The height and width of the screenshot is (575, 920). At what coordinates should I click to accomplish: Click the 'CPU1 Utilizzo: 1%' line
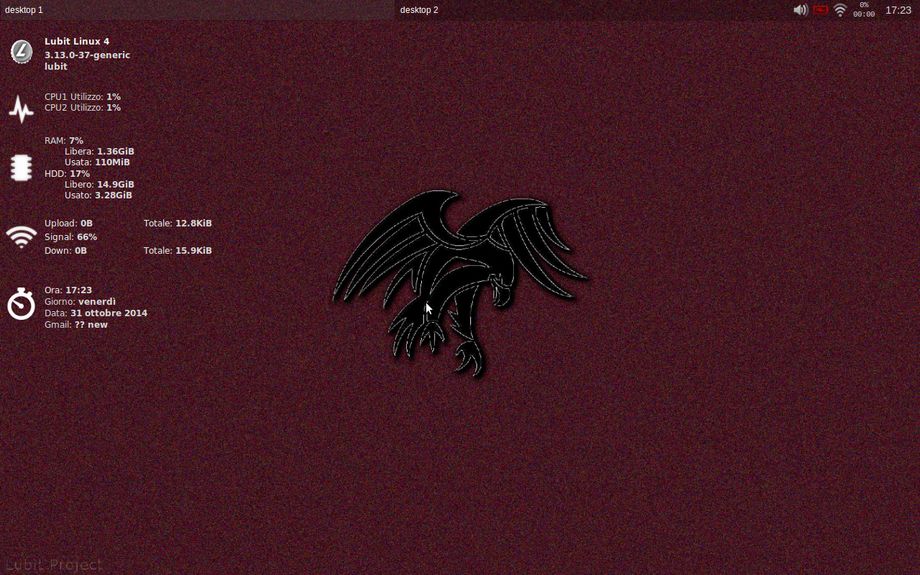[83, 97]
